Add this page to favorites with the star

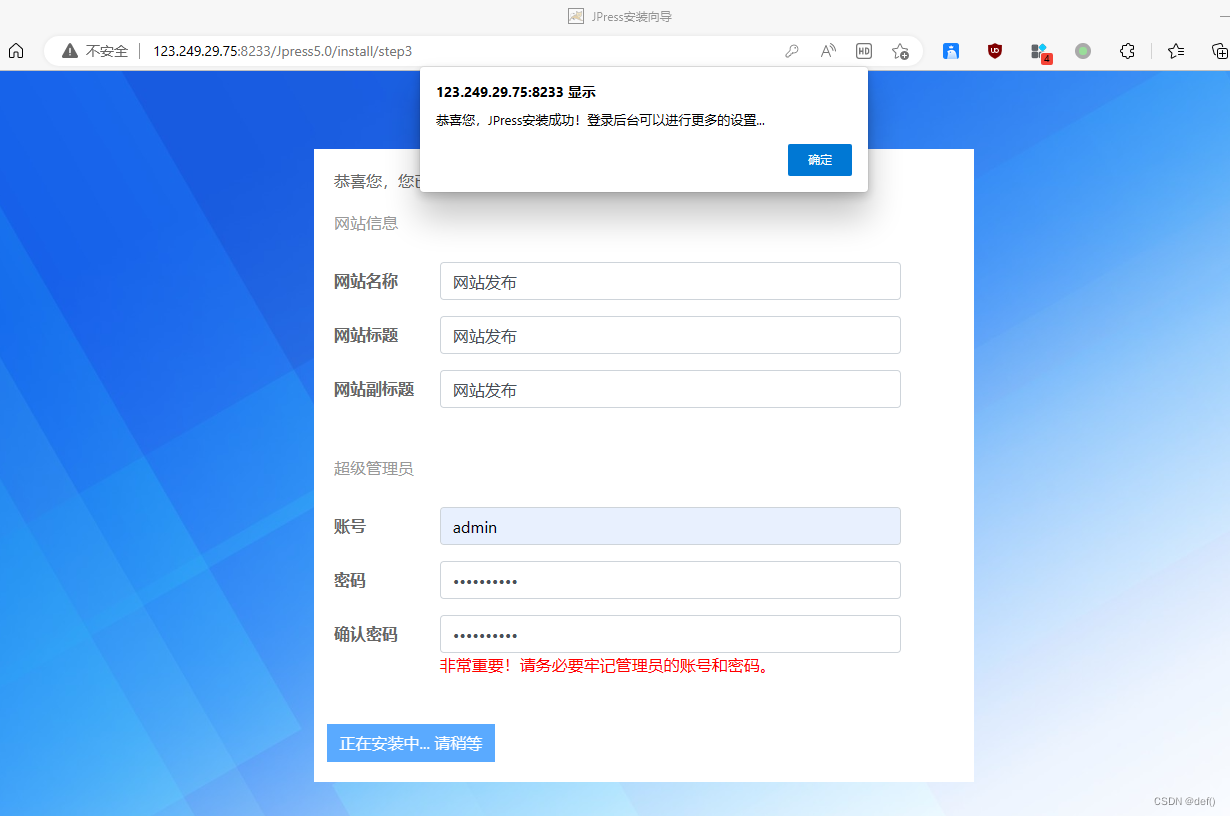click(900, 51)
